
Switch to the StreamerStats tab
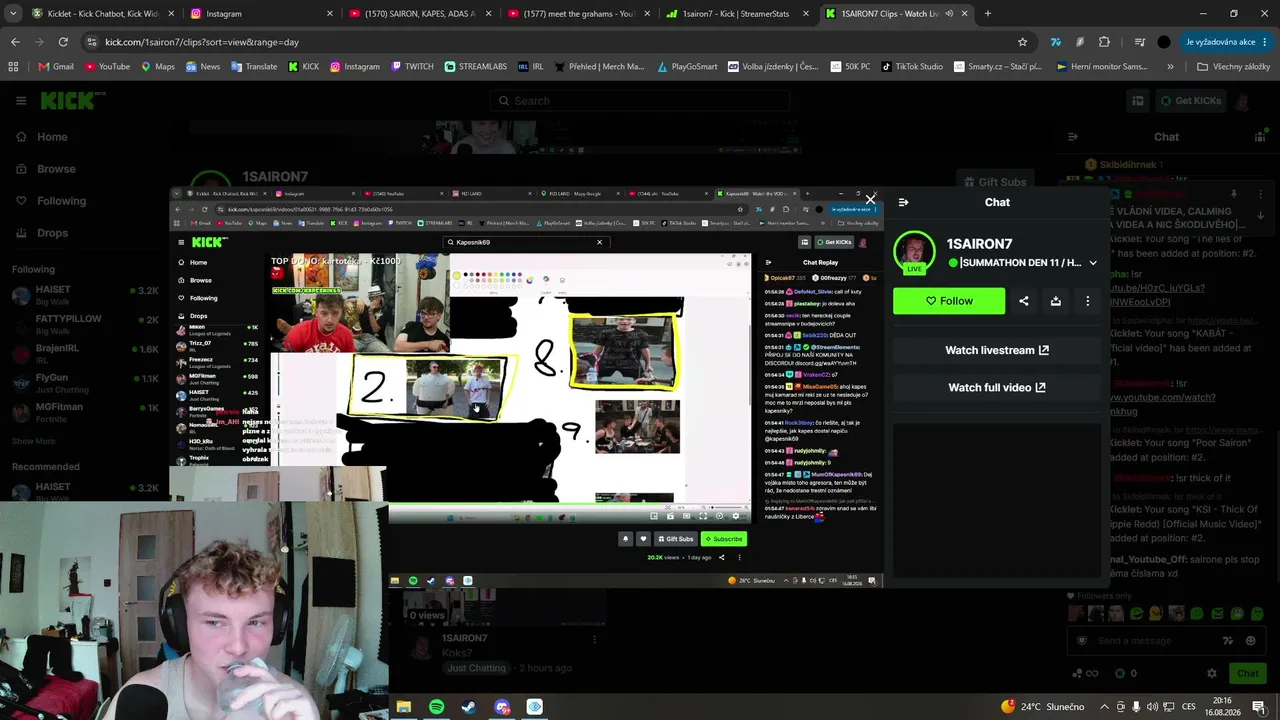[x=737, y=14]
